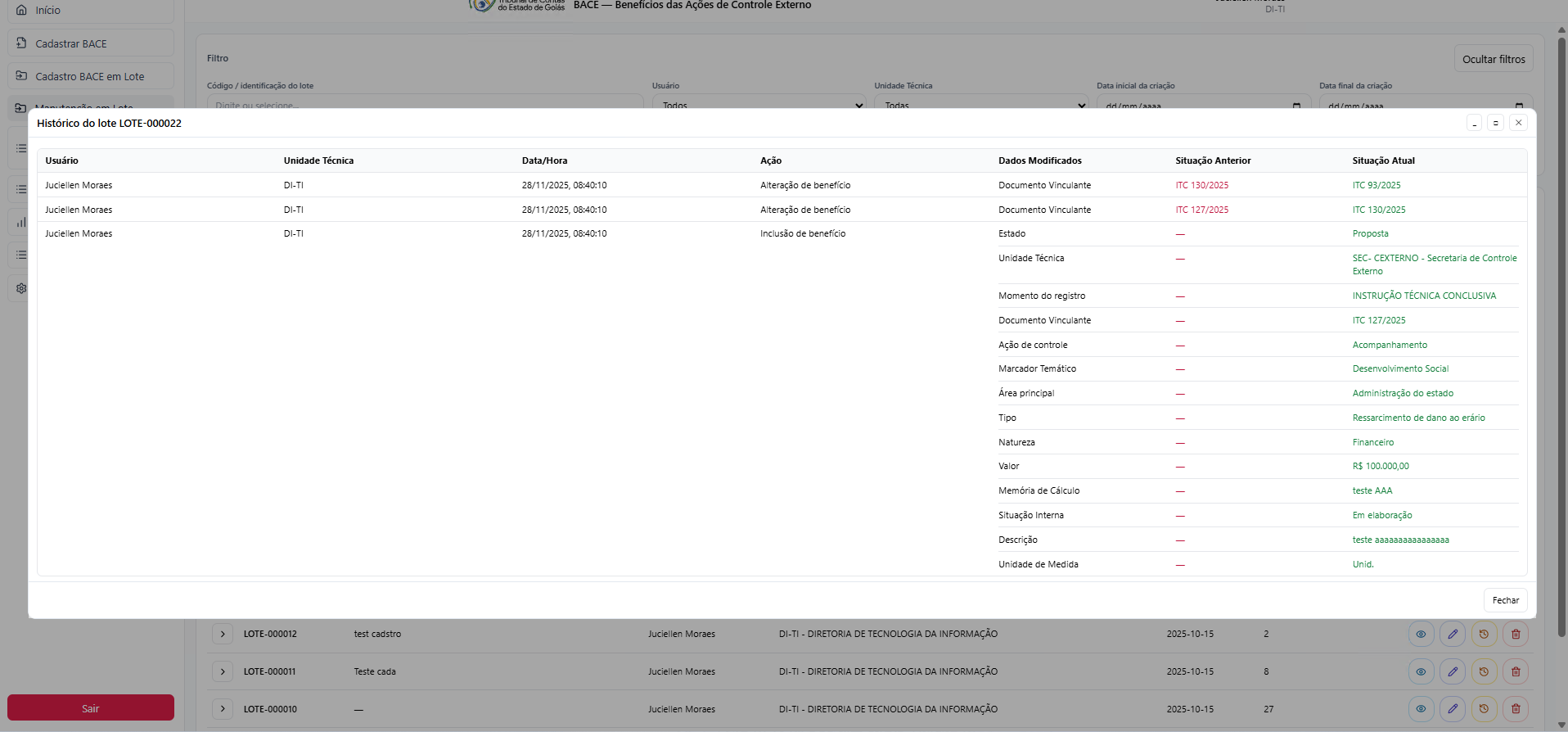Expand the LOTE-000012 row chevron
The image size is (1568, 732).
point(223,634)
